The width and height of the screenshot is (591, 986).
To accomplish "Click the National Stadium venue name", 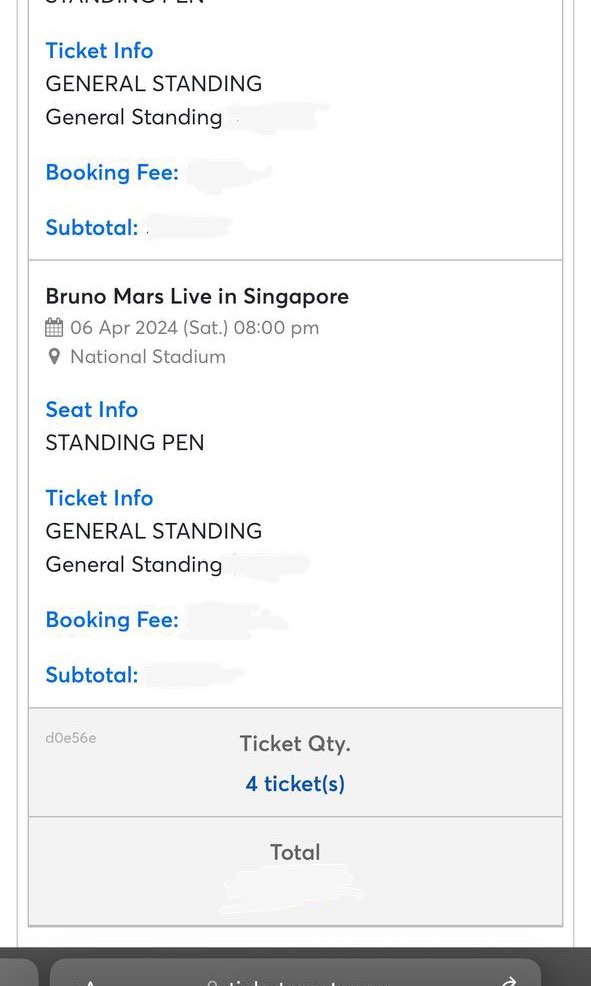I will click(147, 357).
